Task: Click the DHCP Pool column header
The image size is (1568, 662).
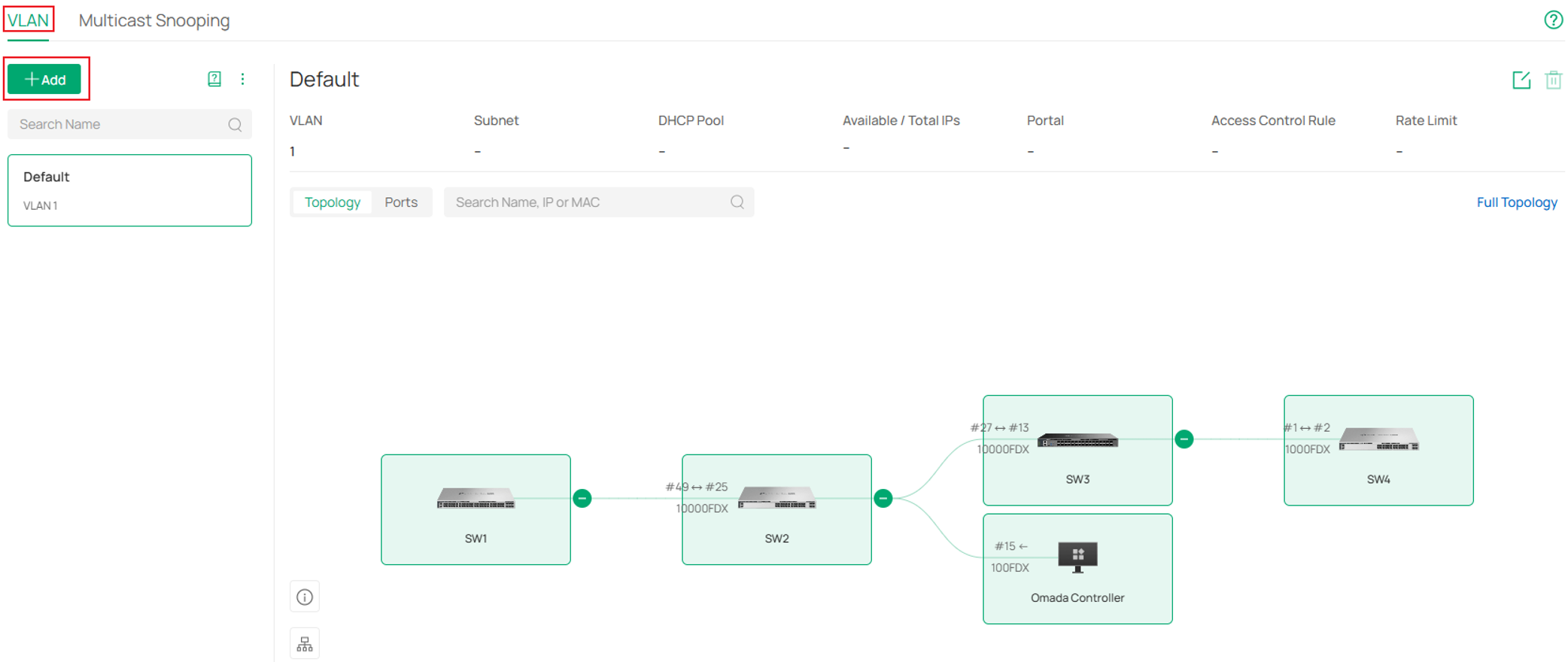Action: pyautogui.click(x=691, y=120)
